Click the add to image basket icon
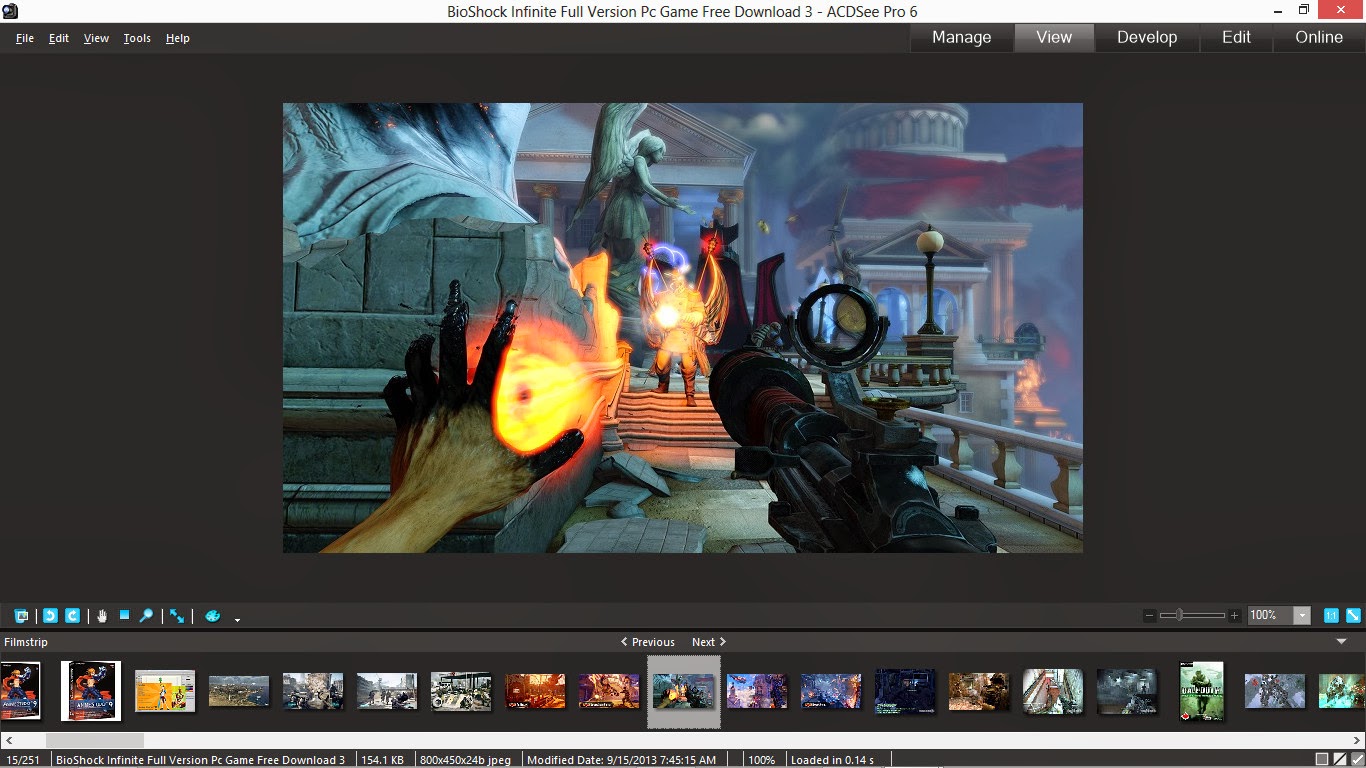This screenshot has height=768, width=1366. [x=21, y=616]
